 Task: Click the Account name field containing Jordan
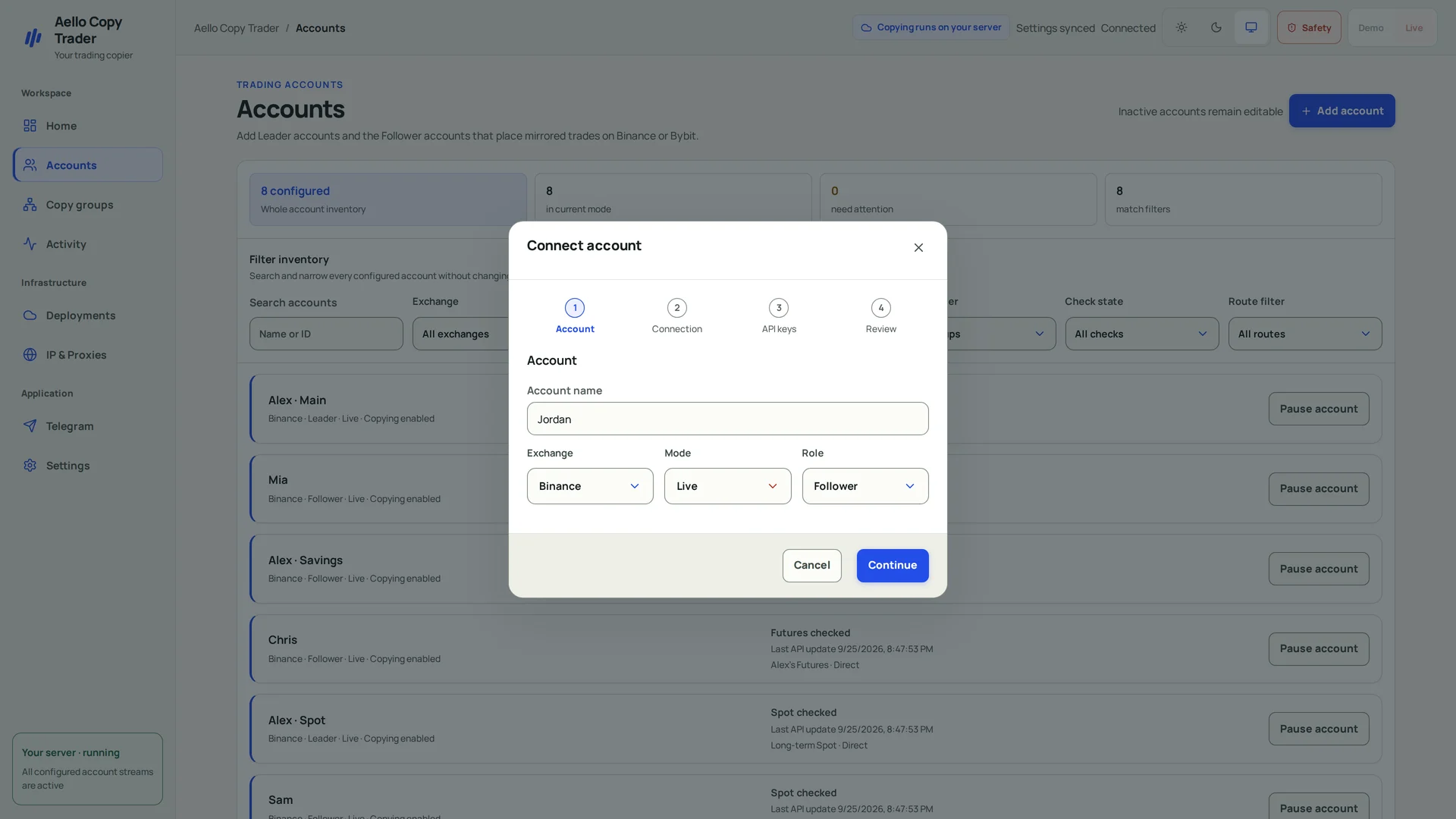[727, 419]
